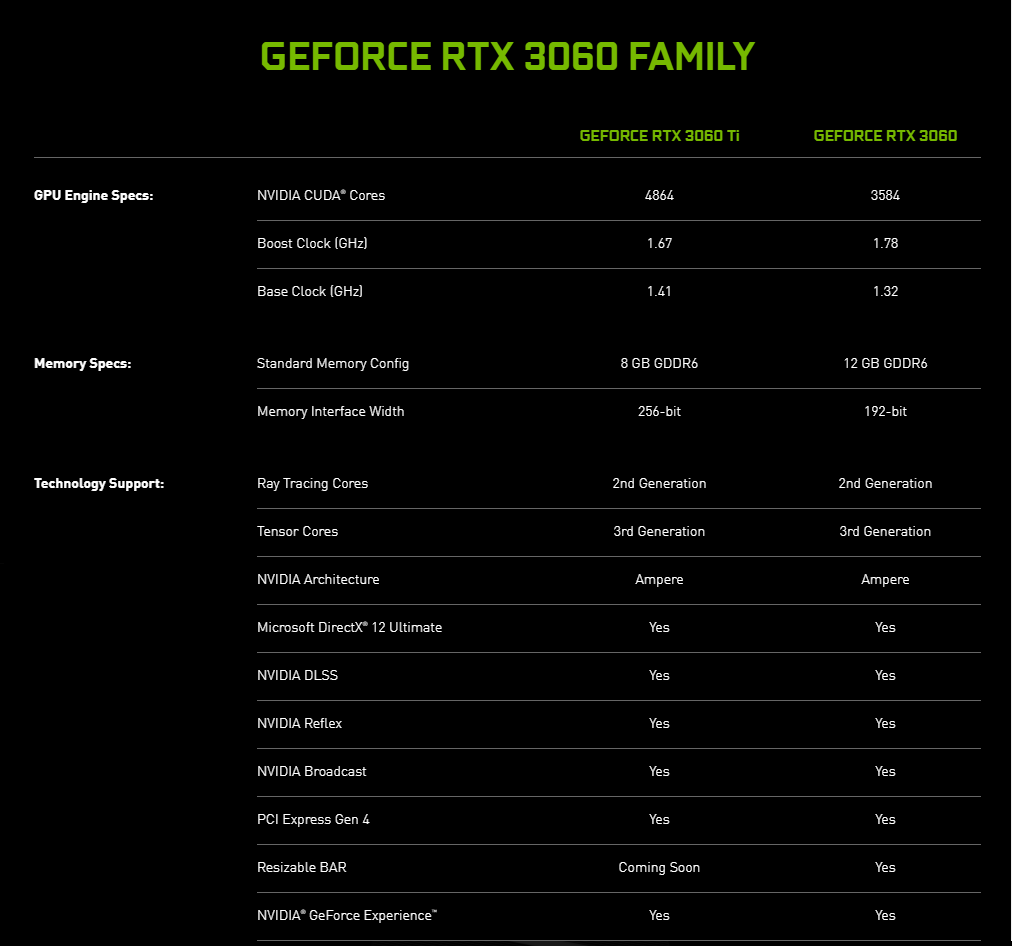Viewport: 1012px width, 946px height.
Task: Click the GPU Engine Specs section label
Action: pyautogui.click(x=93, y=196)
